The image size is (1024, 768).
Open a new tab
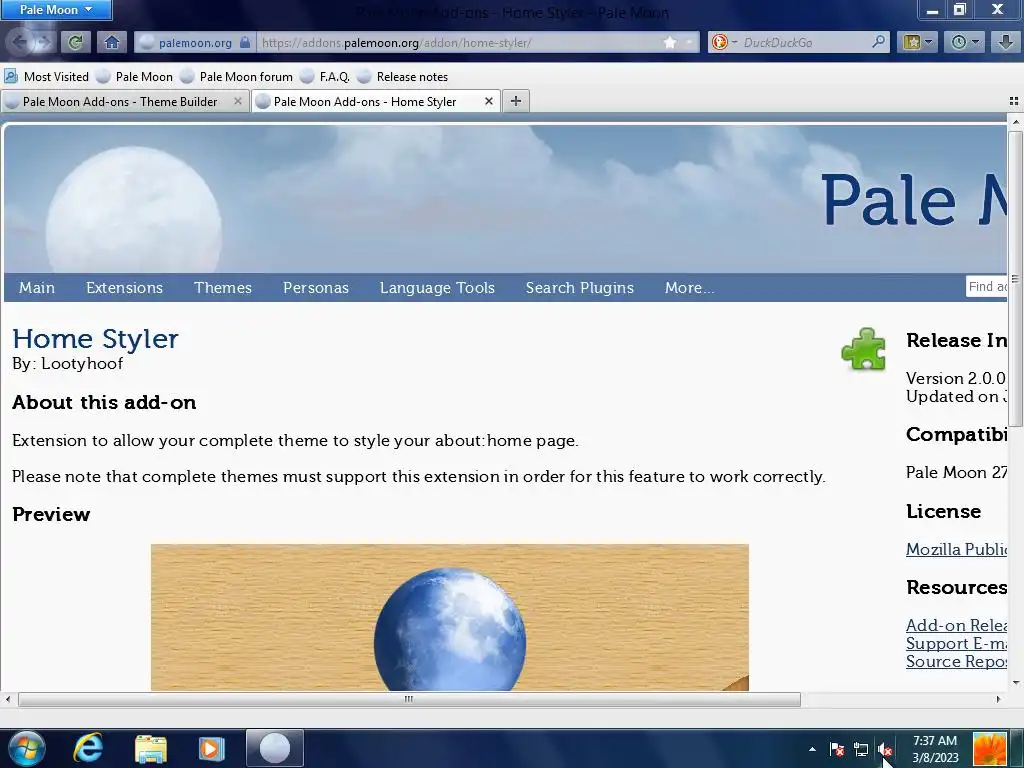[516, 101]
